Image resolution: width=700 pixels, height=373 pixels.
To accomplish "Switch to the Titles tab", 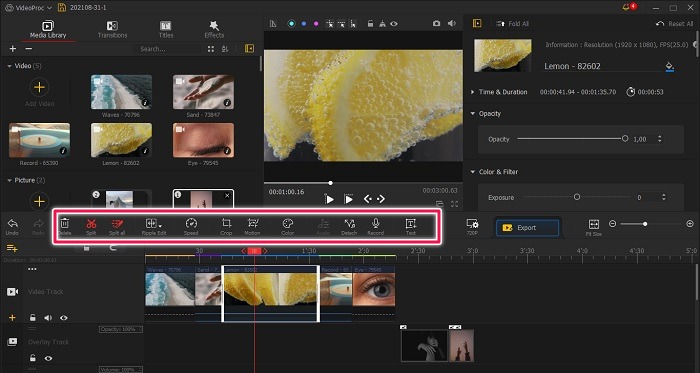I will [x=166, y=29].
